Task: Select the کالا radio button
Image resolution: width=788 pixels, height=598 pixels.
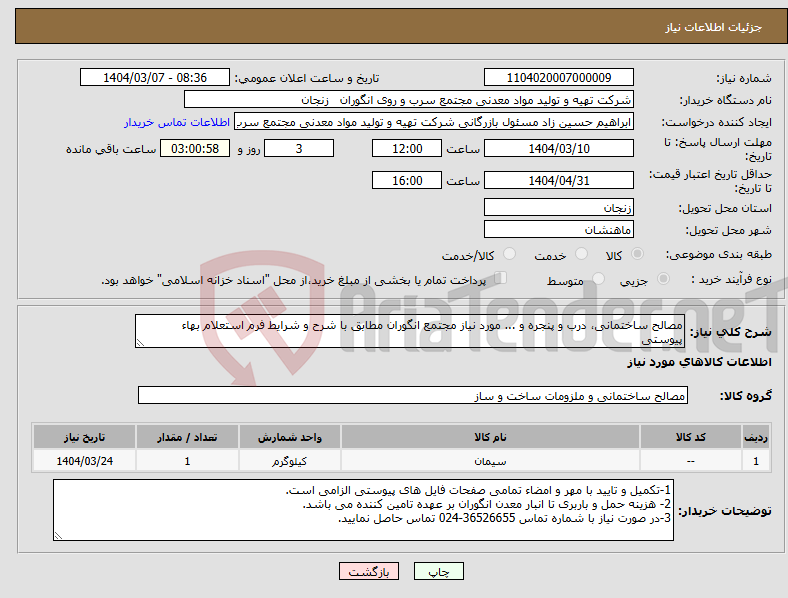Action: coord(637,254)
